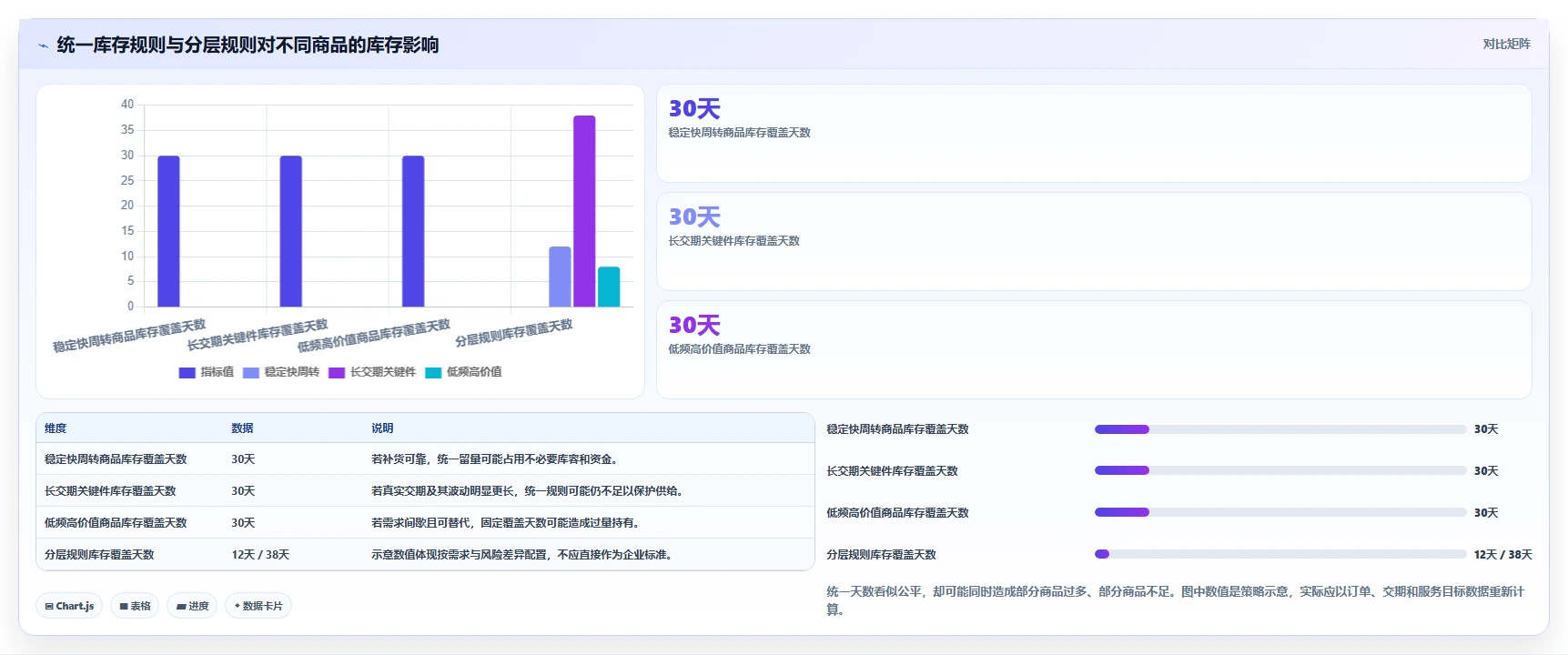Click the y-axis tick label 40

tap(127, 105)
